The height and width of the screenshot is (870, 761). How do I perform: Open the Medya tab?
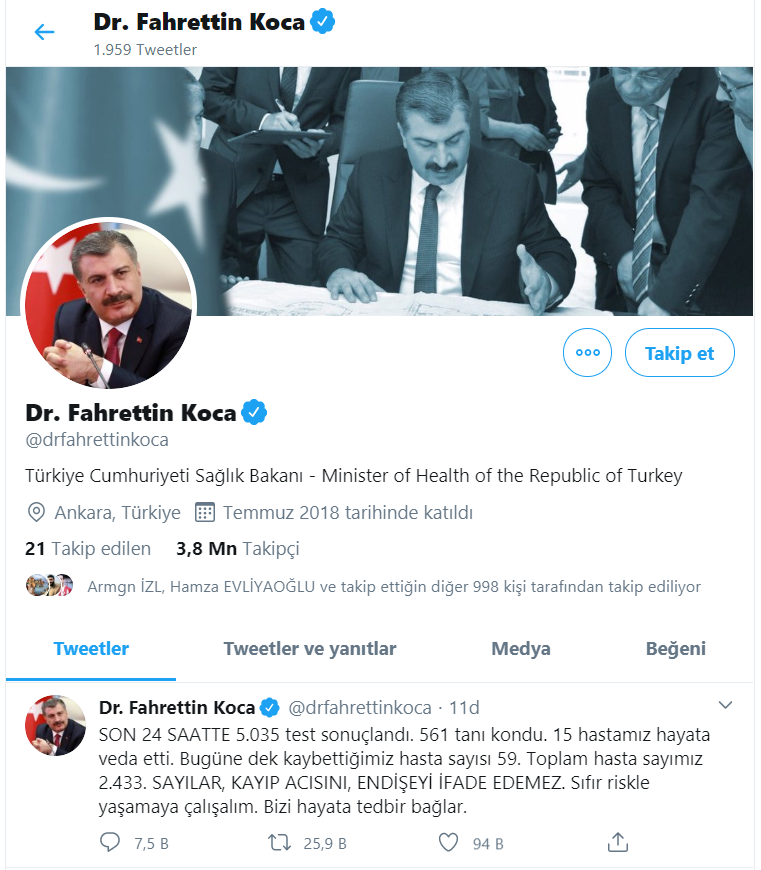(x=521, y=649)
